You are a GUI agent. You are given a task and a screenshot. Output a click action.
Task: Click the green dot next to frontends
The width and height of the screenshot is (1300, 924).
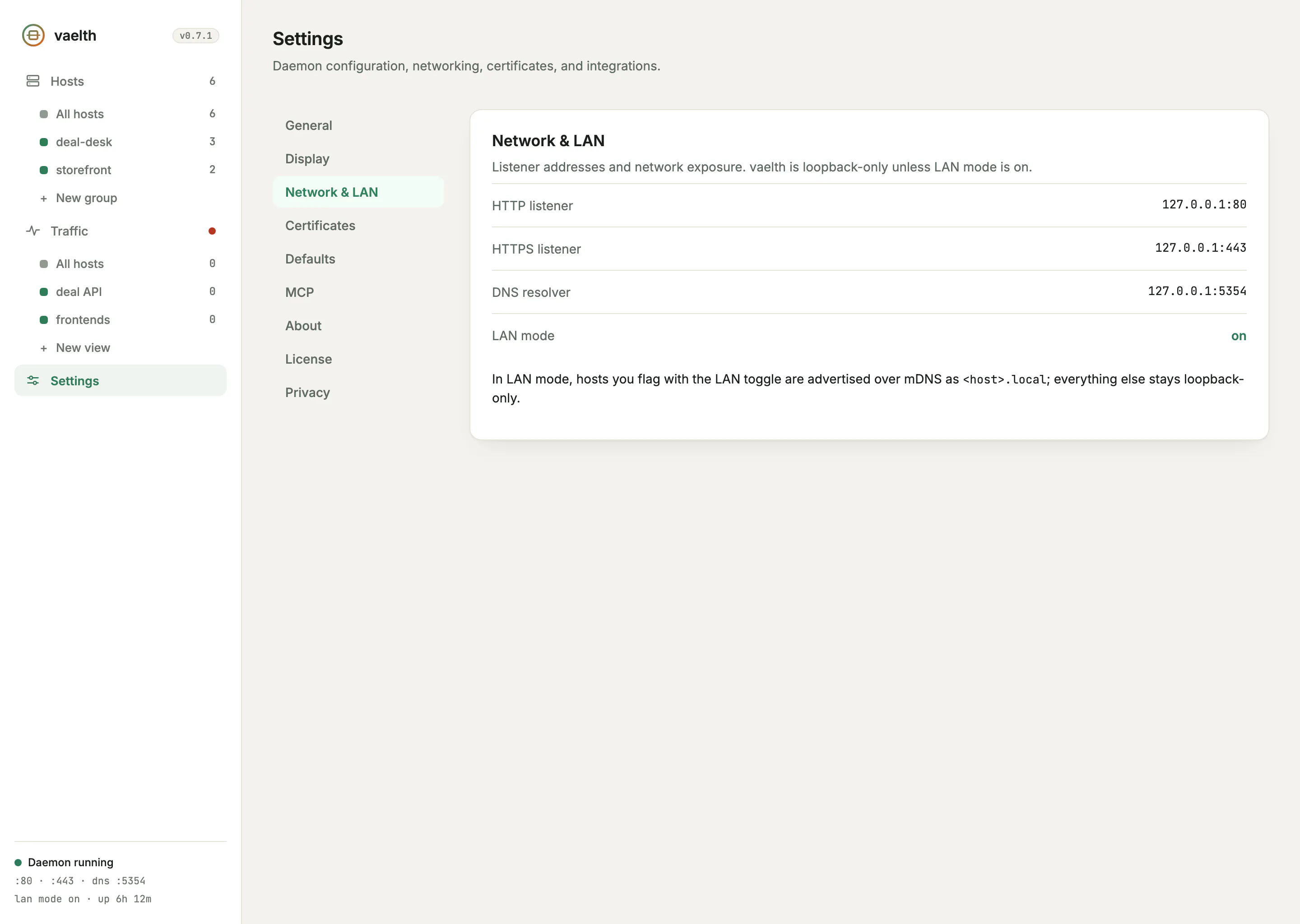tap(44, 319)
